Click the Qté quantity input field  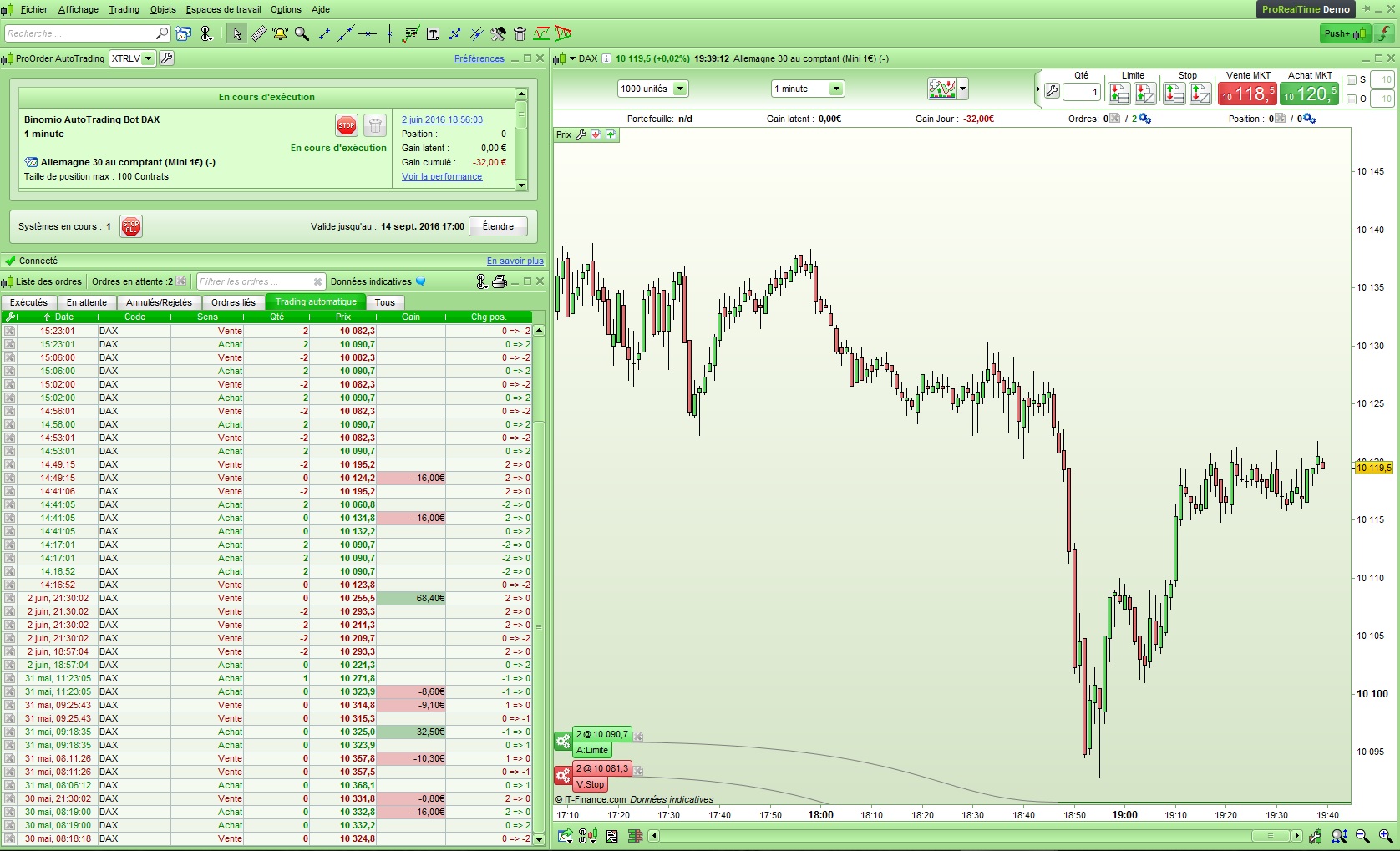[1082, 92]
